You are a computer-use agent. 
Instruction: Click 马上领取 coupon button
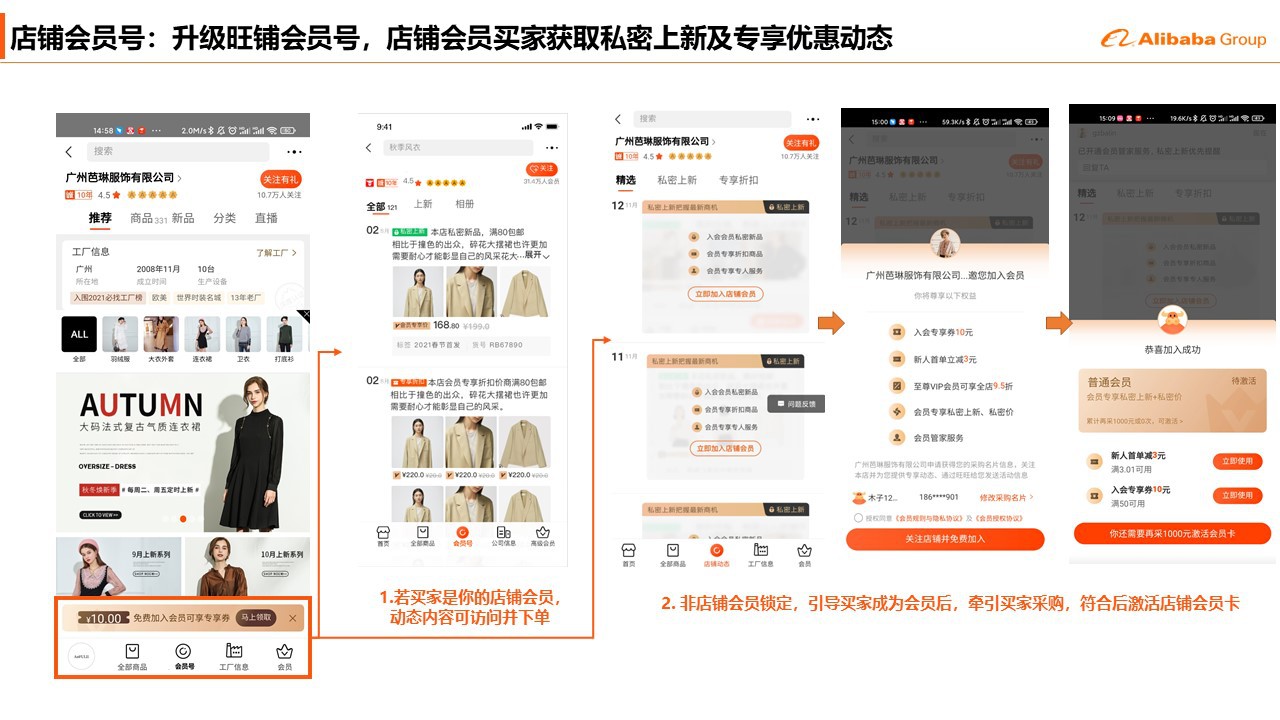(x=256, y=618)
